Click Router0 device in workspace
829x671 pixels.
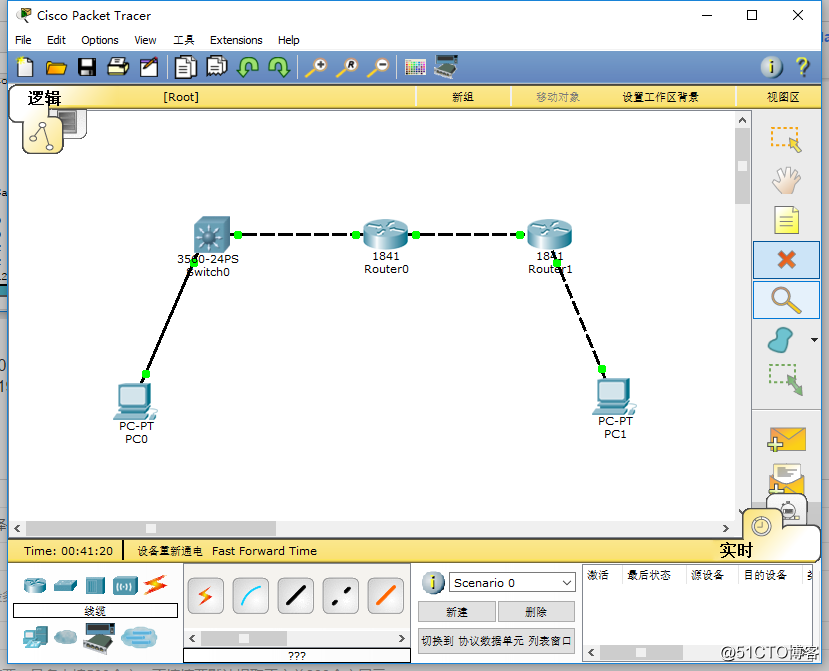385,234
